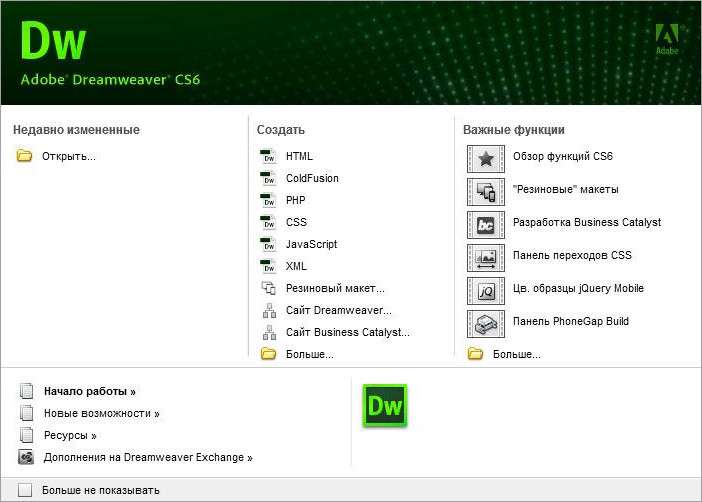Open a file via Открыть... link
The width and height of the screenshot is (702, 502).
point(69,156)
